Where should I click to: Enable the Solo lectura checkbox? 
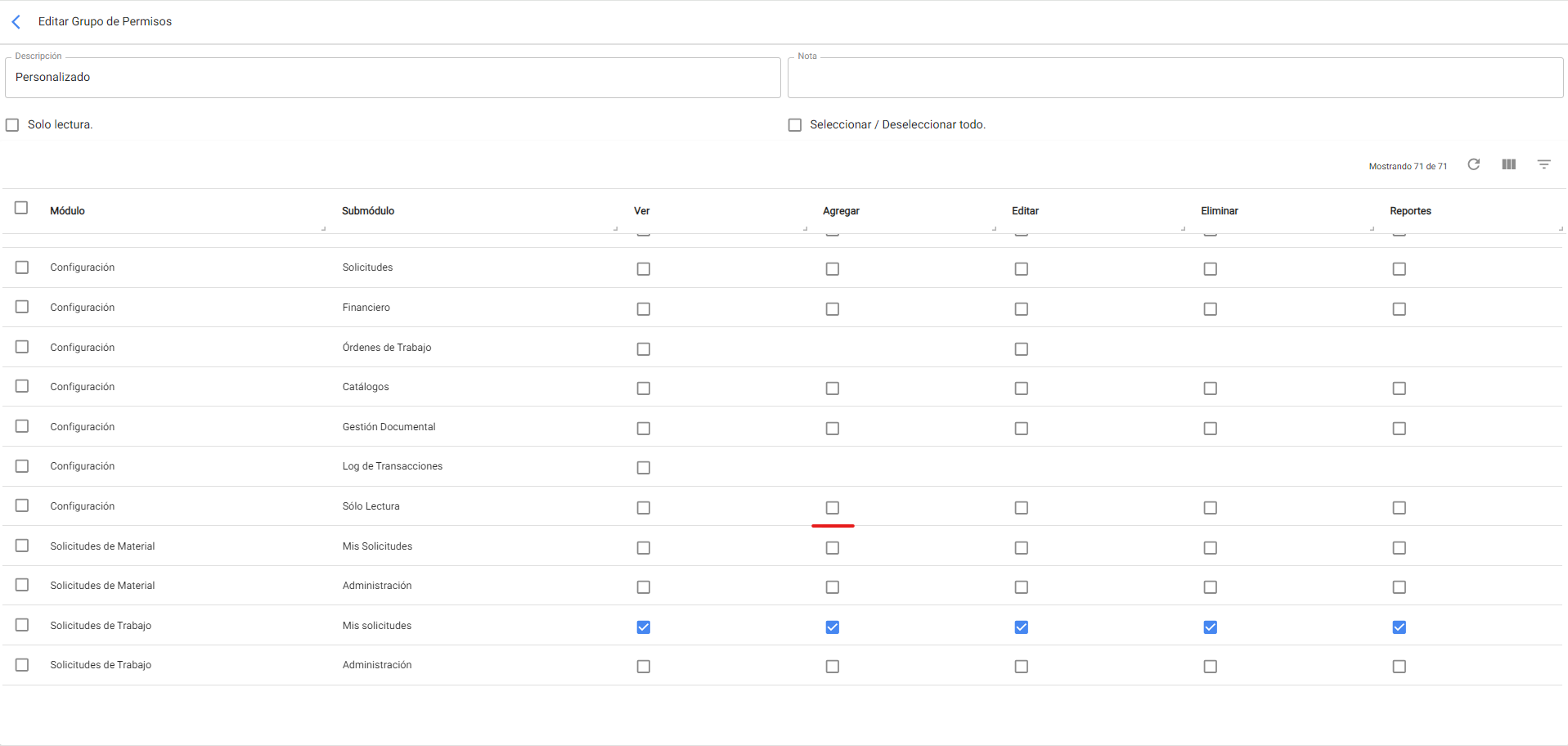[x=12, y=125]
